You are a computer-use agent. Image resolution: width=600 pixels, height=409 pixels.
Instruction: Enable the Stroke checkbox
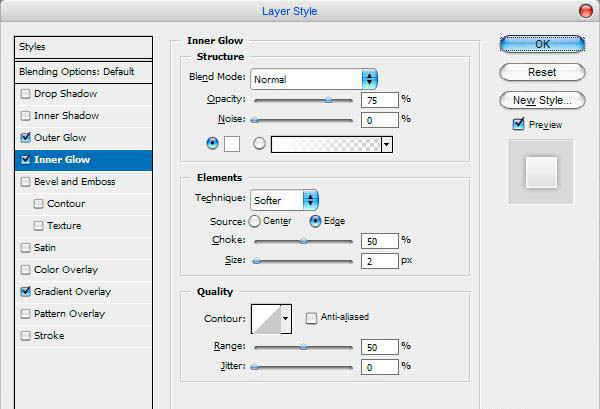click(x=25, y=336)
